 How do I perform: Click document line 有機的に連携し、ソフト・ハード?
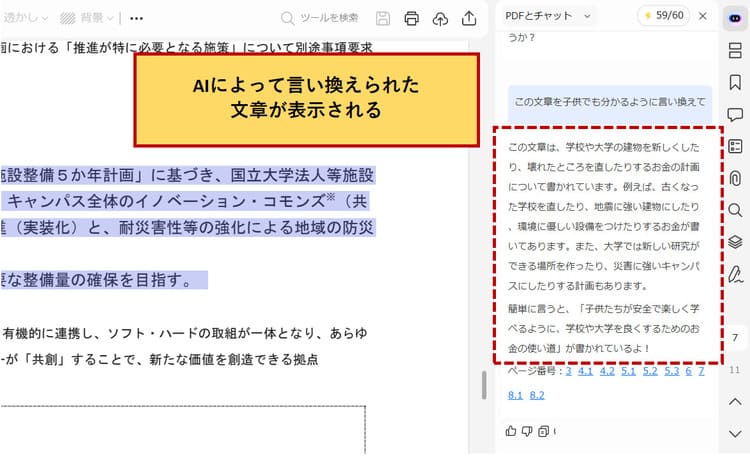coord(185,333)
